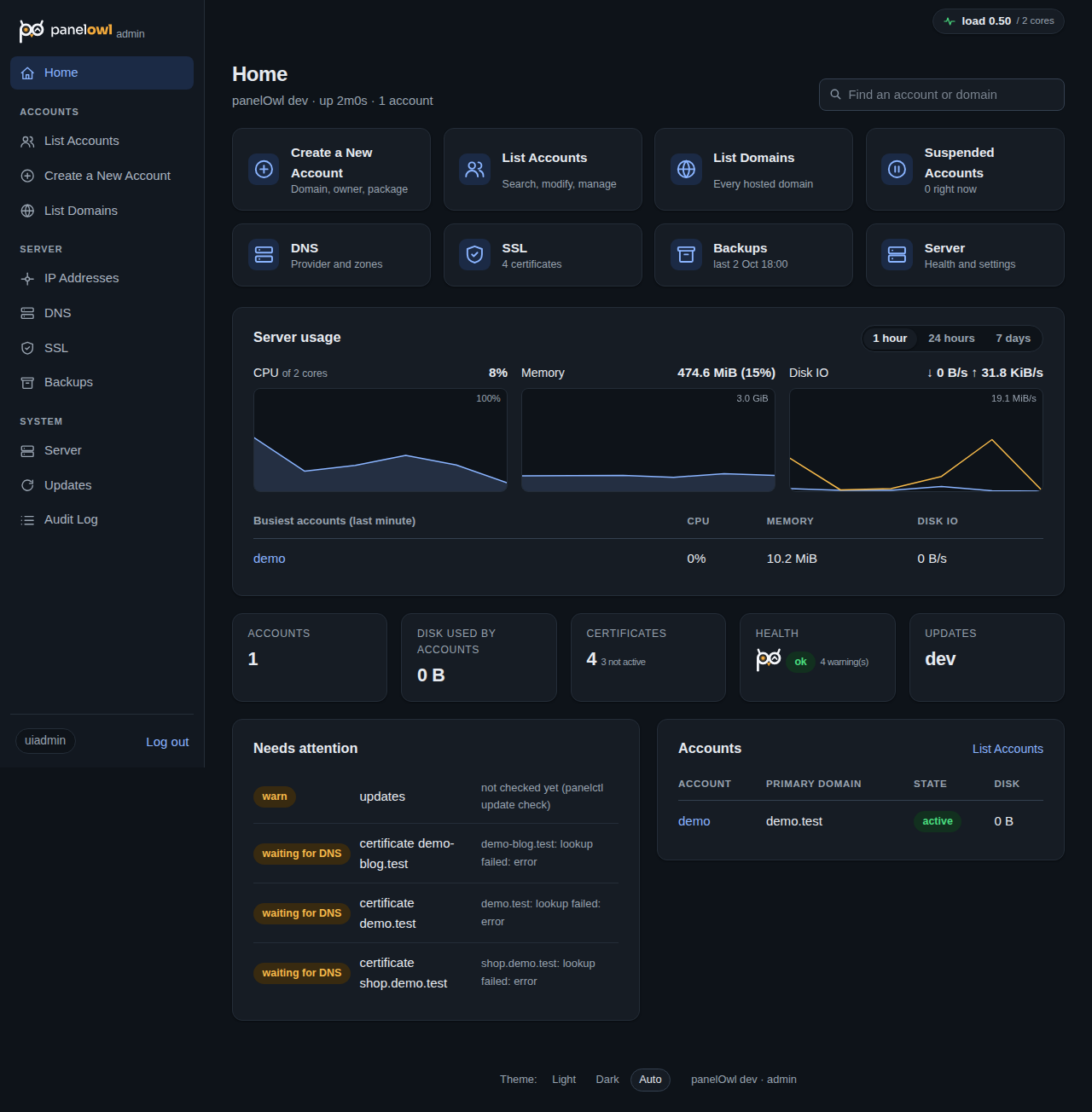
Task: Click the shield-check icon on SSL card
Action: [x=475, y=254]
